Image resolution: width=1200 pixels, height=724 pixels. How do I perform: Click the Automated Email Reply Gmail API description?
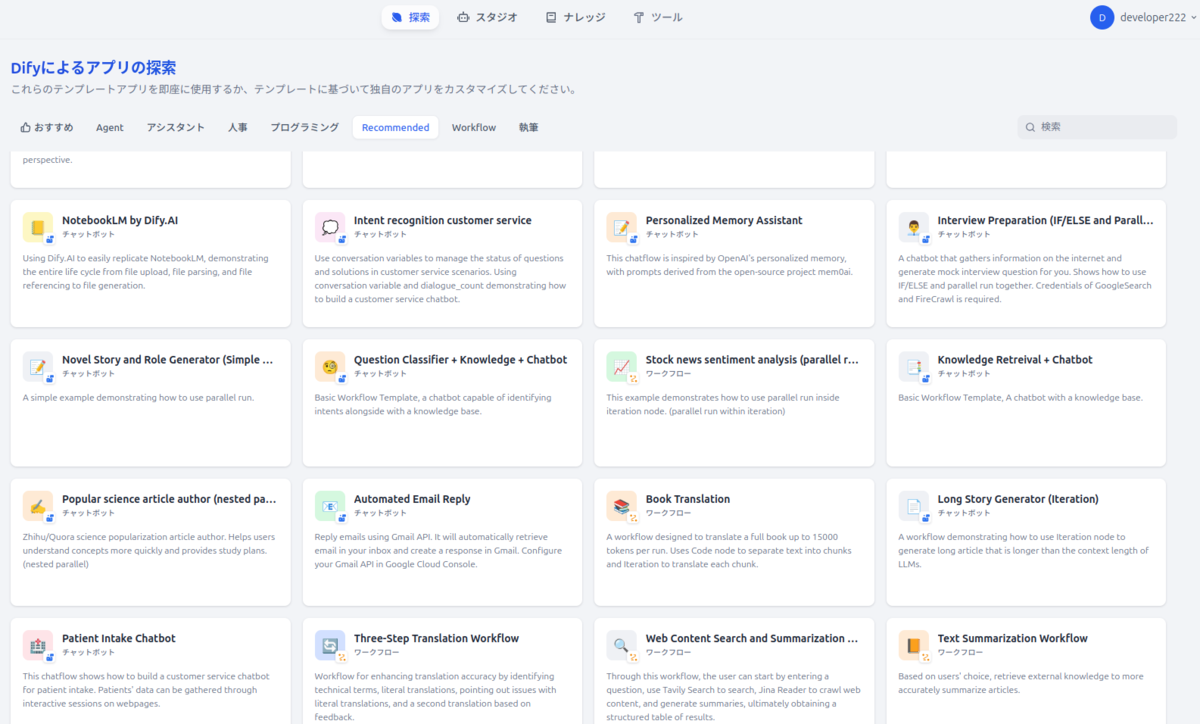pos(438,550)
